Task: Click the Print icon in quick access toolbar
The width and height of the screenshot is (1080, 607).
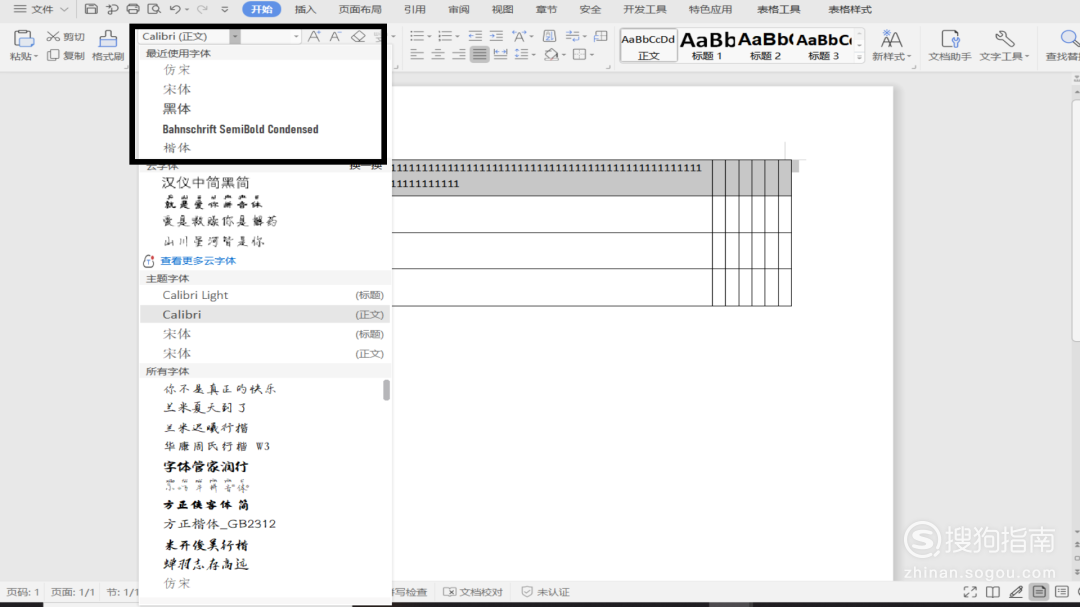Action: pyautogui.click(x=133, y=9)
